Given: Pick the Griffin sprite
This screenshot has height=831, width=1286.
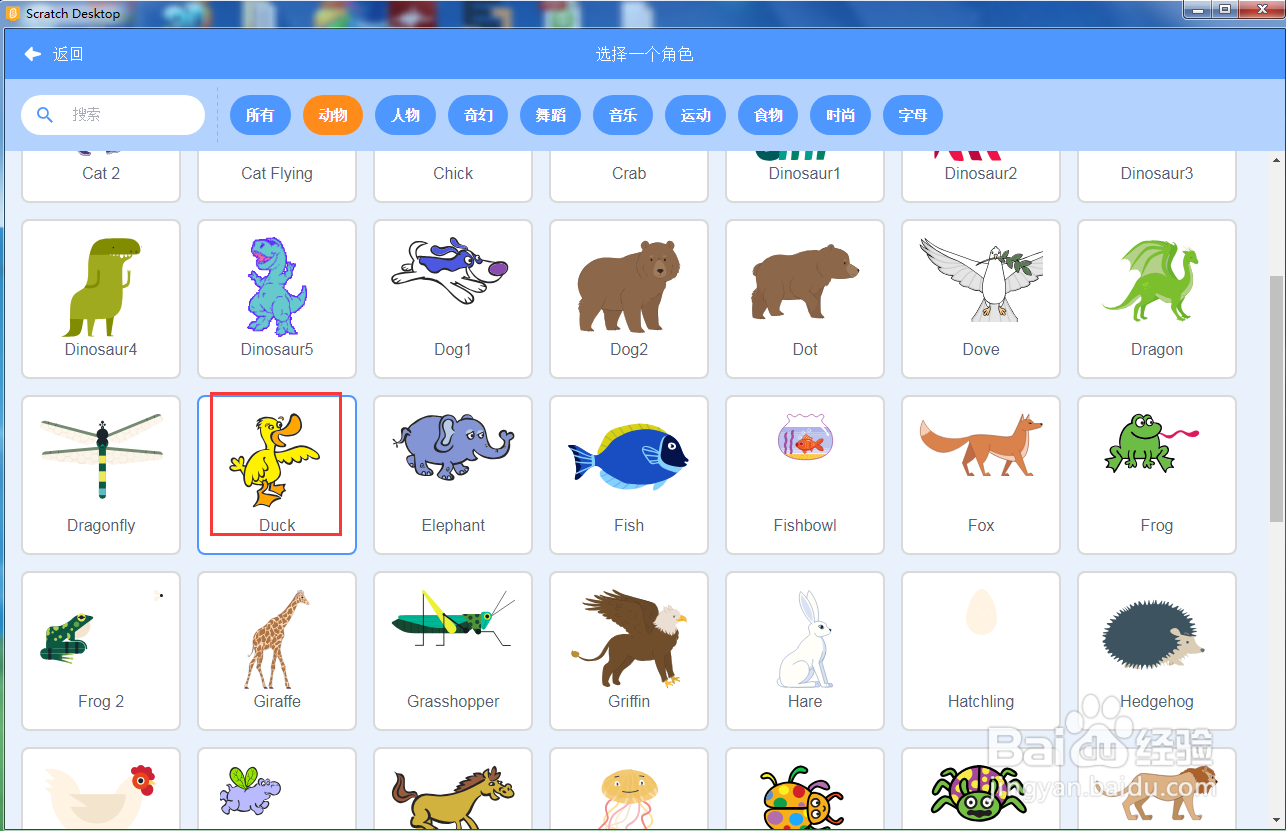Looking at the screenshot, I should point(629,651).
